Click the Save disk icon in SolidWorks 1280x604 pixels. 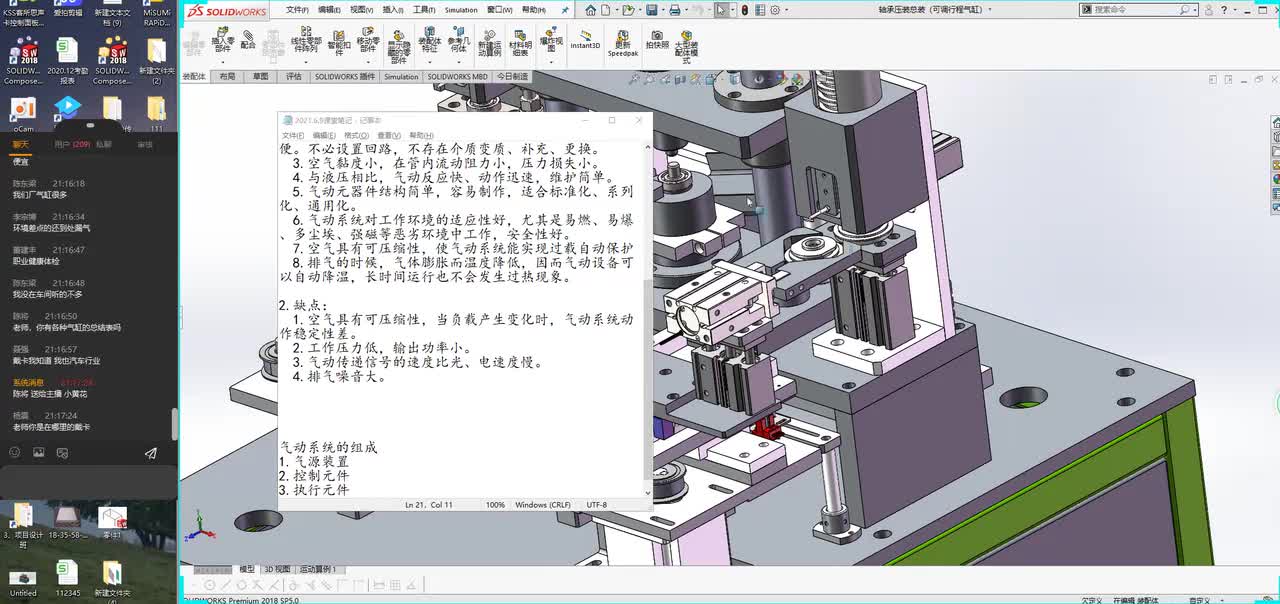pos(651,10)
